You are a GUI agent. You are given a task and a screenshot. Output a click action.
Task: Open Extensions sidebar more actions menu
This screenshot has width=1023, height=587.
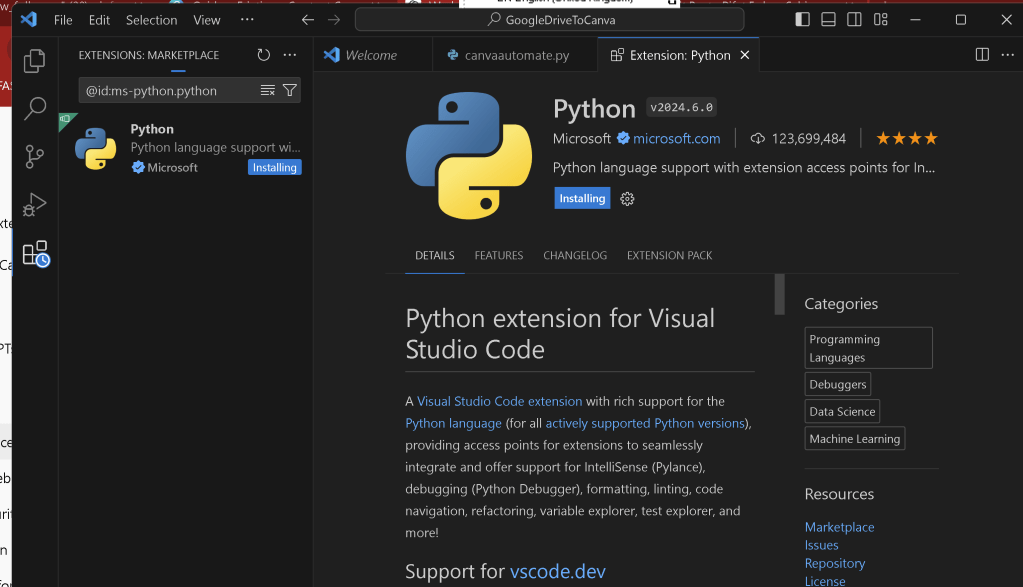click(x=290, y=55)
